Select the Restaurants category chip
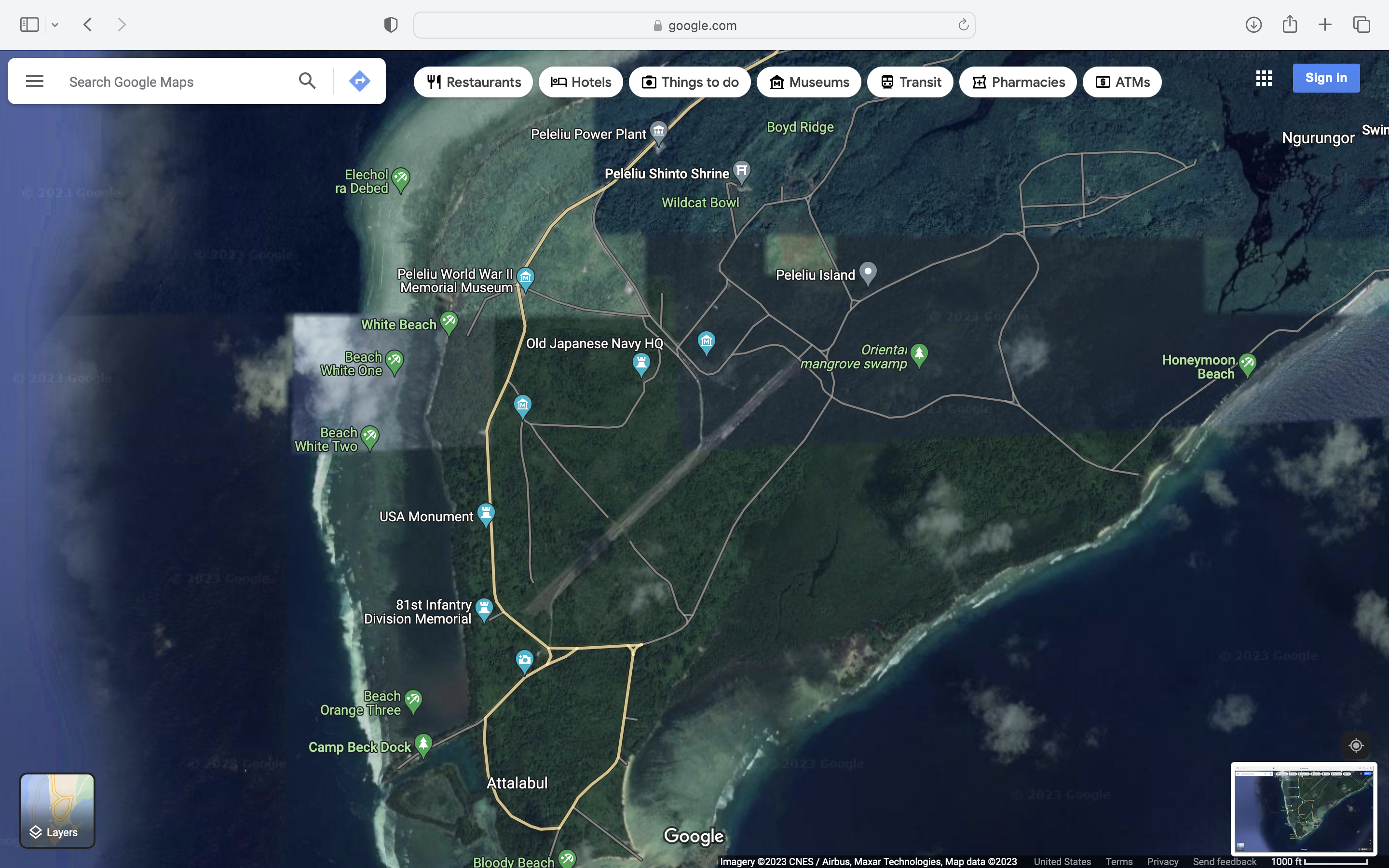 click(474, 82)
